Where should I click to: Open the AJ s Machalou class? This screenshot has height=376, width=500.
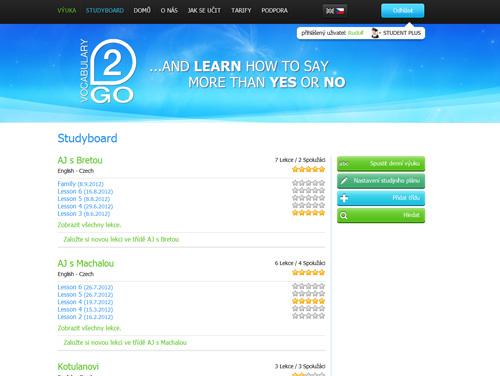86,264
